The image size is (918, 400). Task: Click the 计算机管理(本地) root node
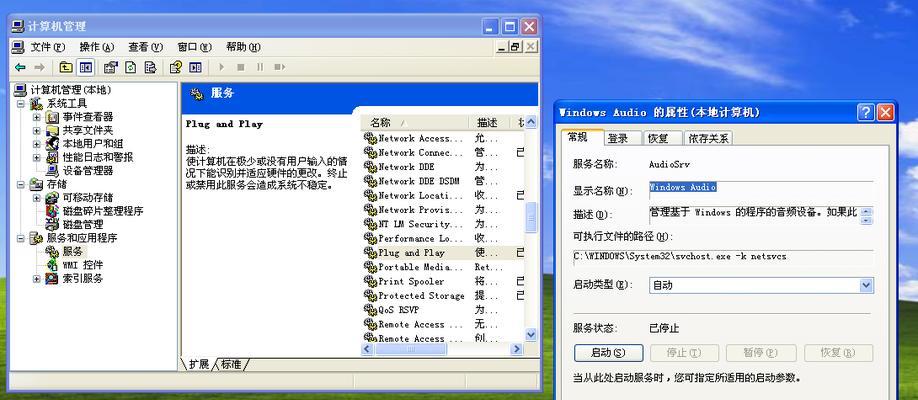70,90
